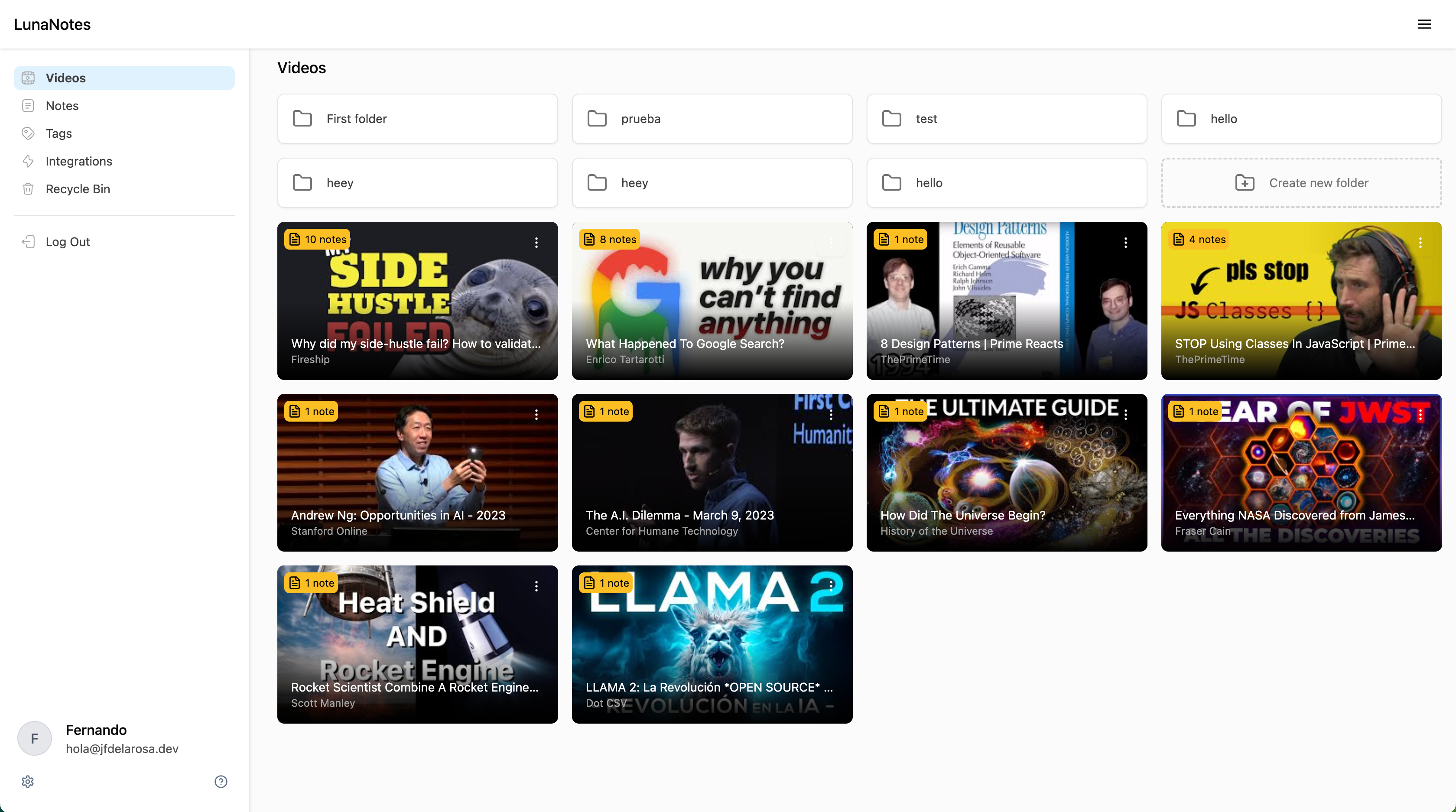1456x812 pixels.
Task: Open options menu on Rocket Scientist card
Action: point(536,587)
